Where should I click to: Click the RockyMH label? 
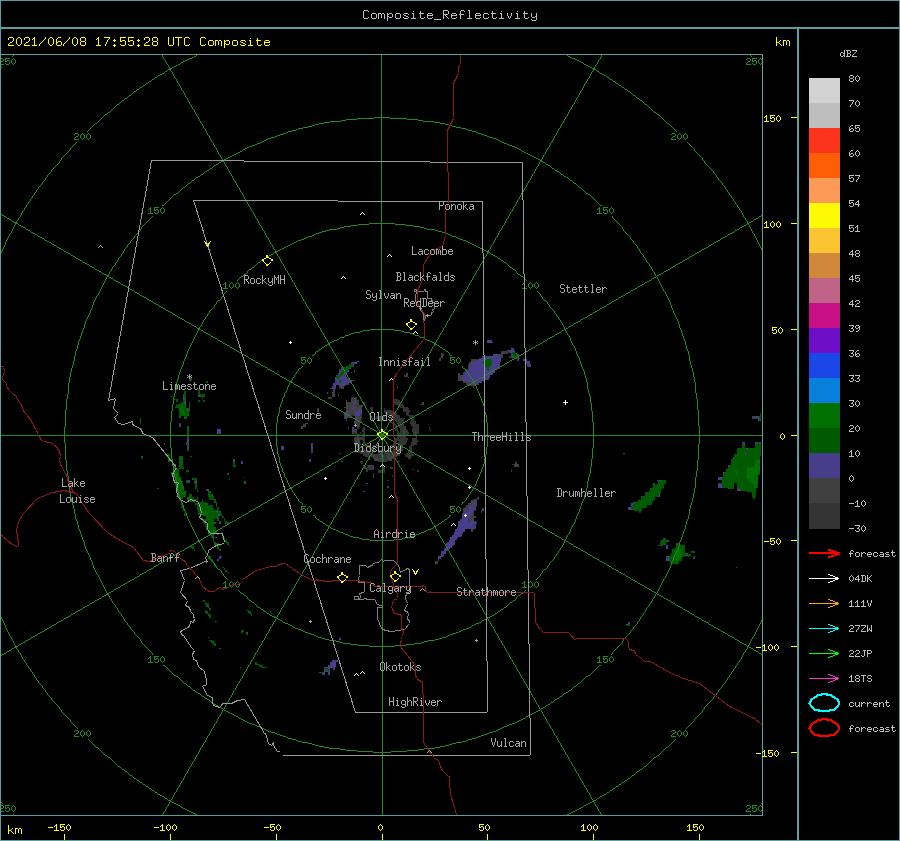264,280
